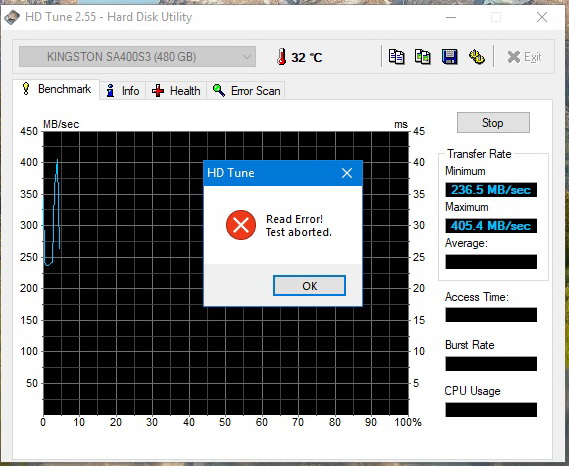This screenshot has height=471, width=569.
Task: Switch to the Error Scan tab
Action: [246, 91]
